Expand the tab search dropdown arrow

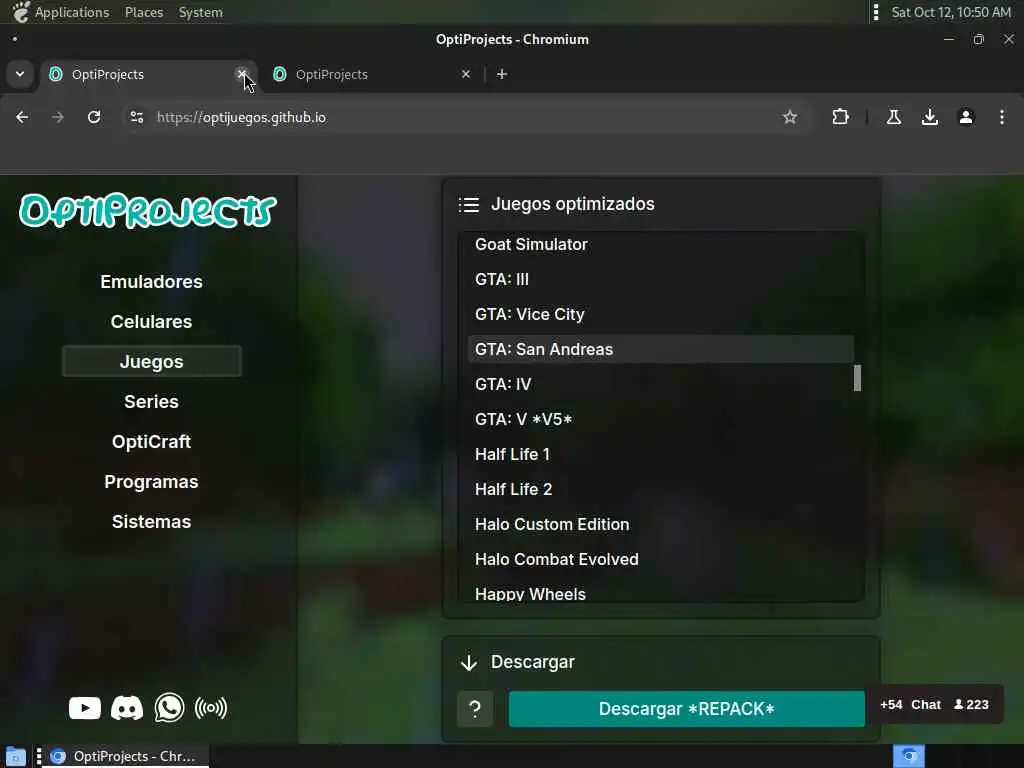[20, 74]
